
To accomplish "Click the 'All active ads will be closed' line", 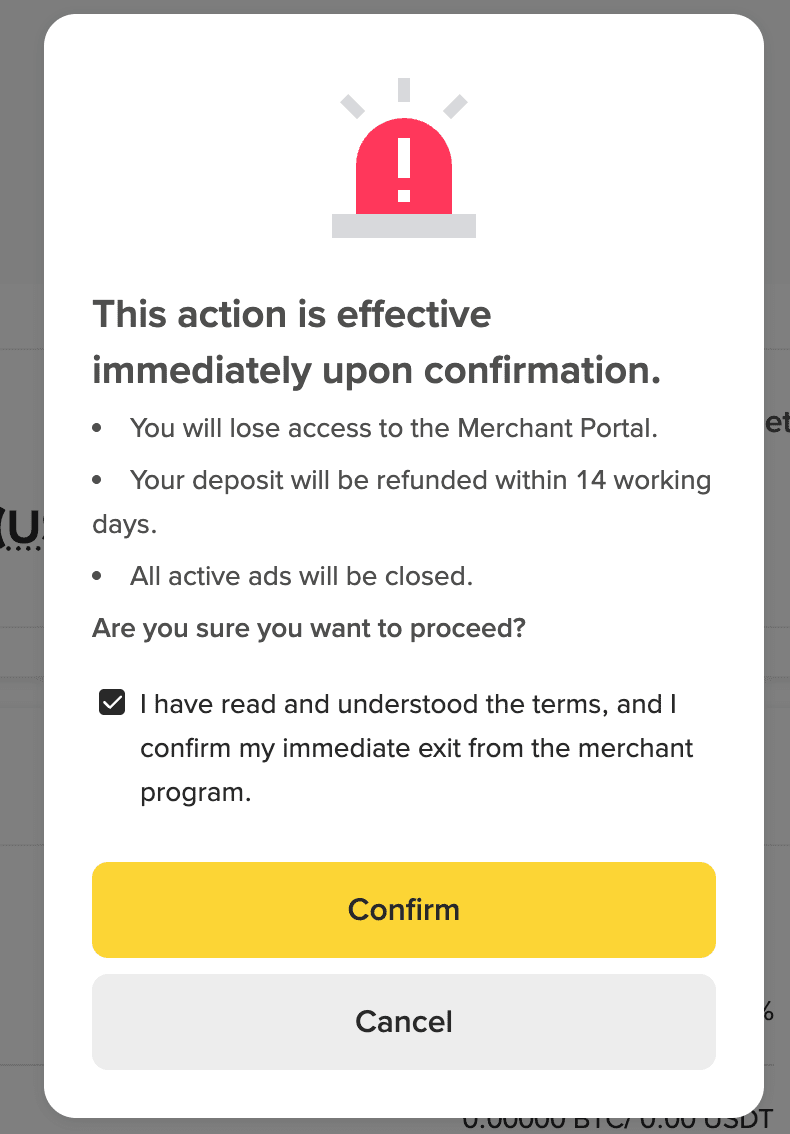I will click(x=301, y=576).
